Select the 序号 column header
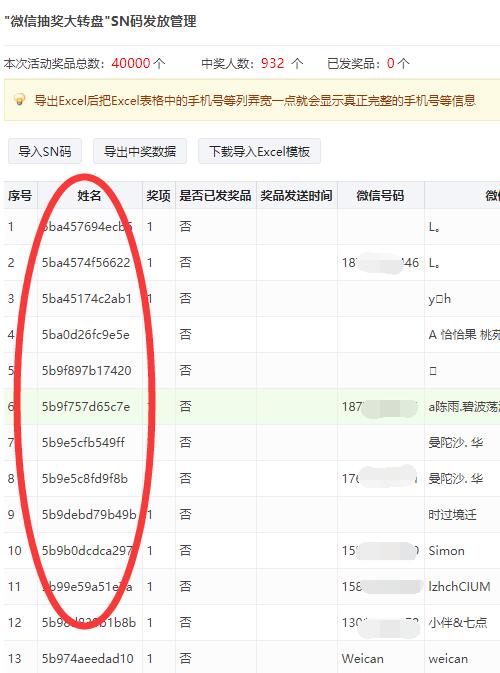 pos(20,196)
